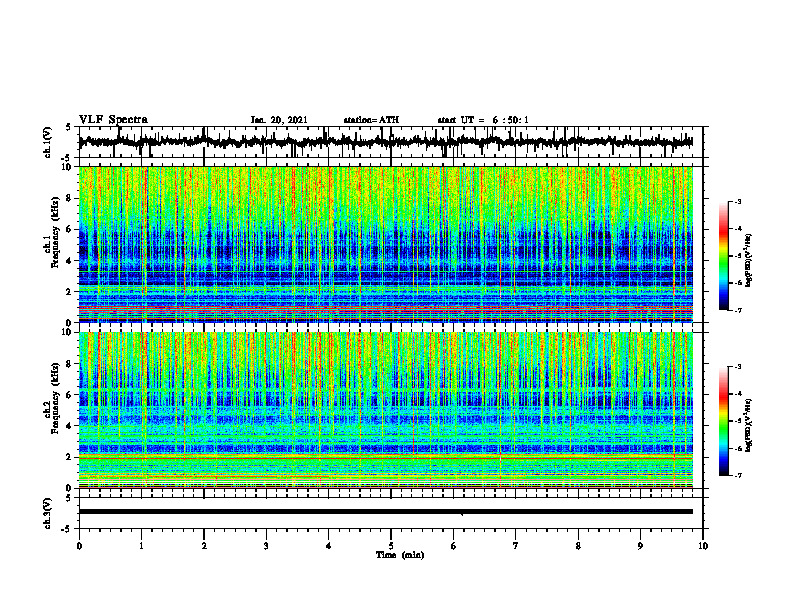The height and width of the screenshot is (612, 792).
Task: Click the x-axis tick label "1"
Action: (x=141, y=546)
